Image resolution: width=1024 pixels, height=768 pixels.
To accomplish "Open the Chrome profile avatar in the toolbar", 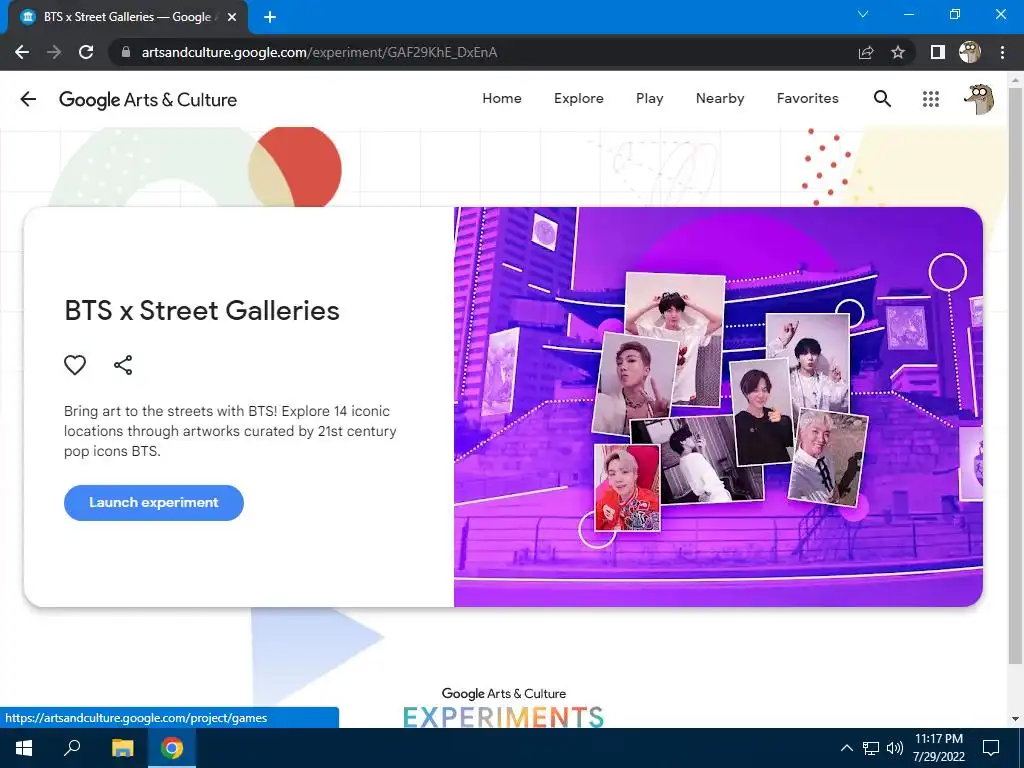I will pyautogui.click(x=970, y=52).
